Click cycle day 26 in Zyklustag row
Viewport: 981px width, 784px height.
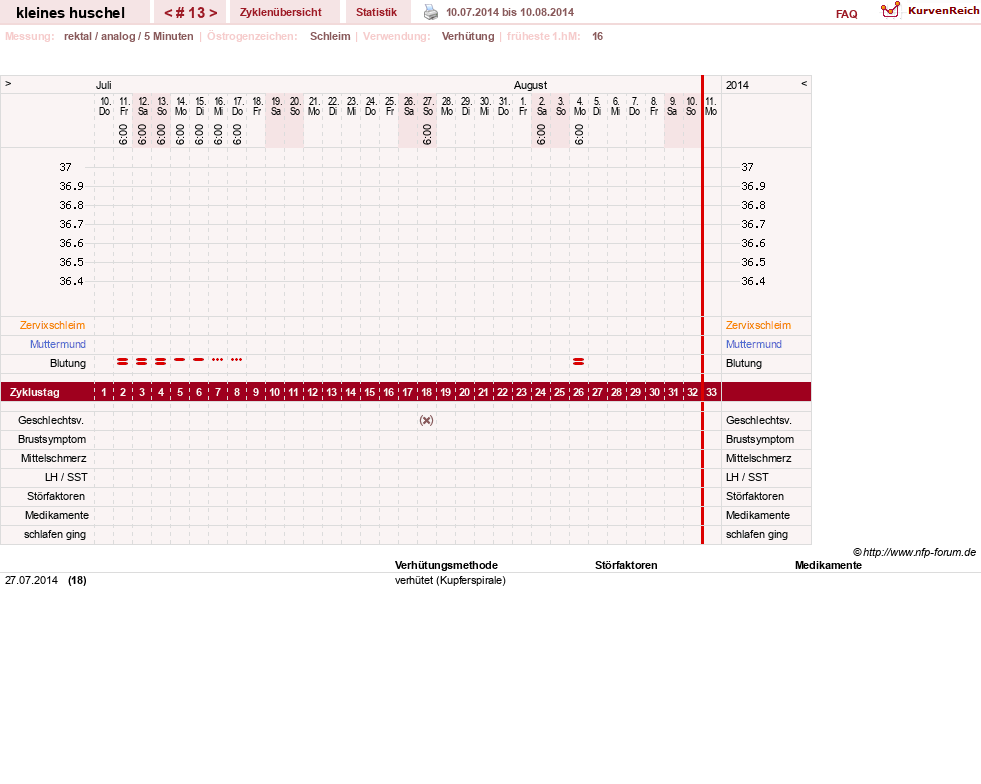click(x=578, y=392)
